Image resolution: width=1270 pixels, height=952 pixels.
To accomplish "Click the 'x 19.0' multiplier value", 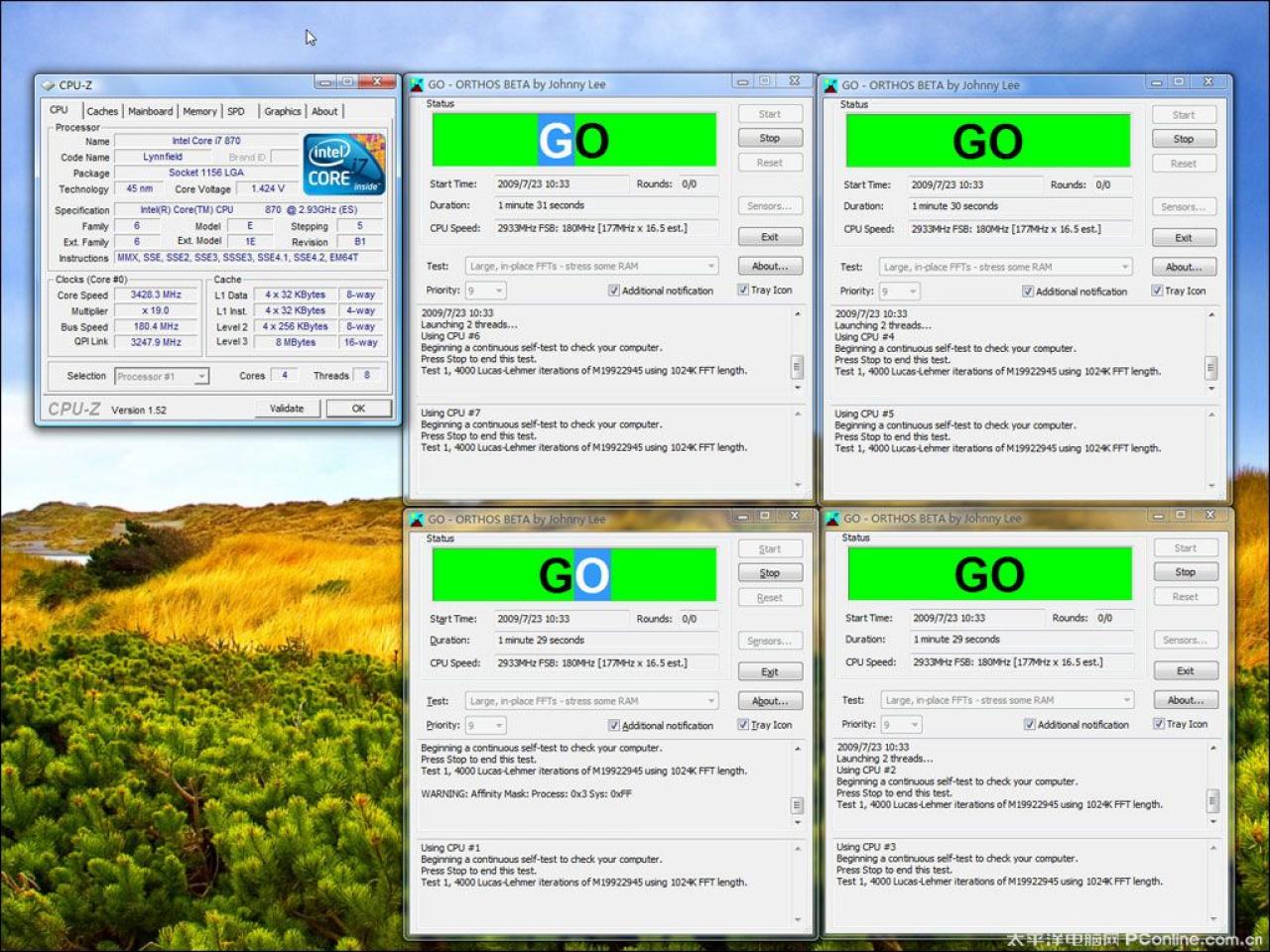I will point(156,310).
